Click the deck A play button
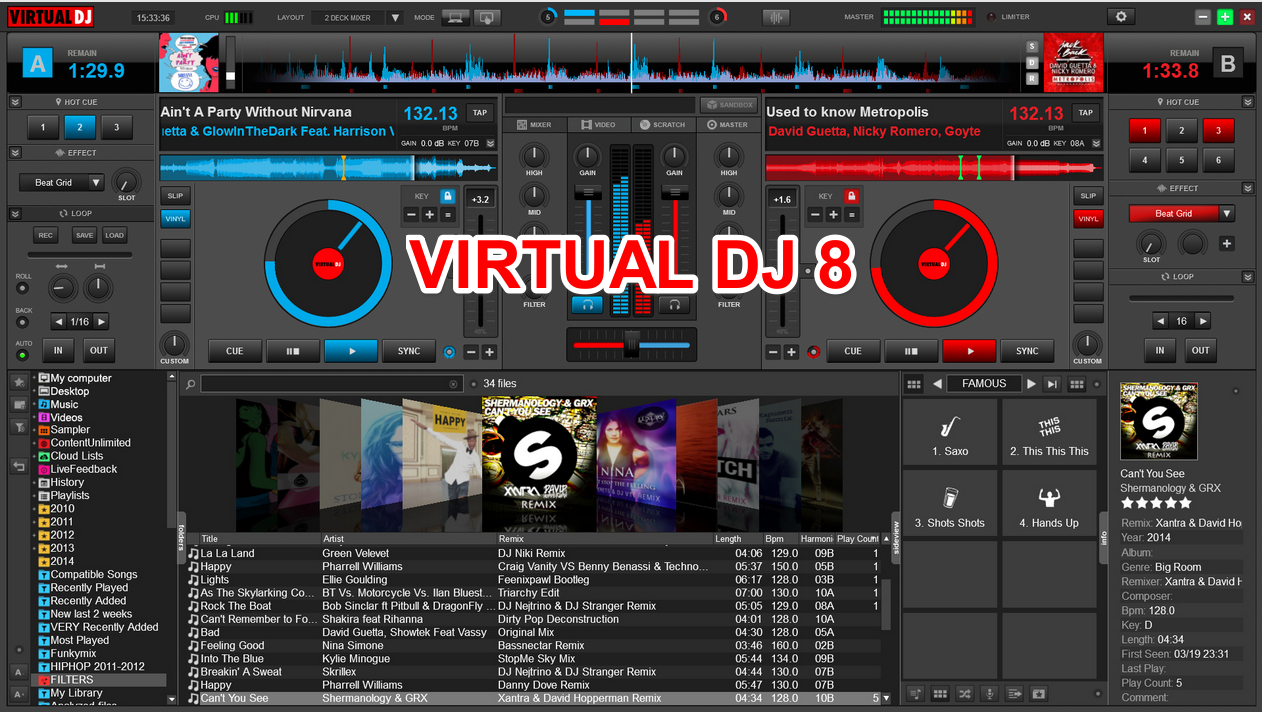Screen dimensions: 1262x712 point(351,351)
